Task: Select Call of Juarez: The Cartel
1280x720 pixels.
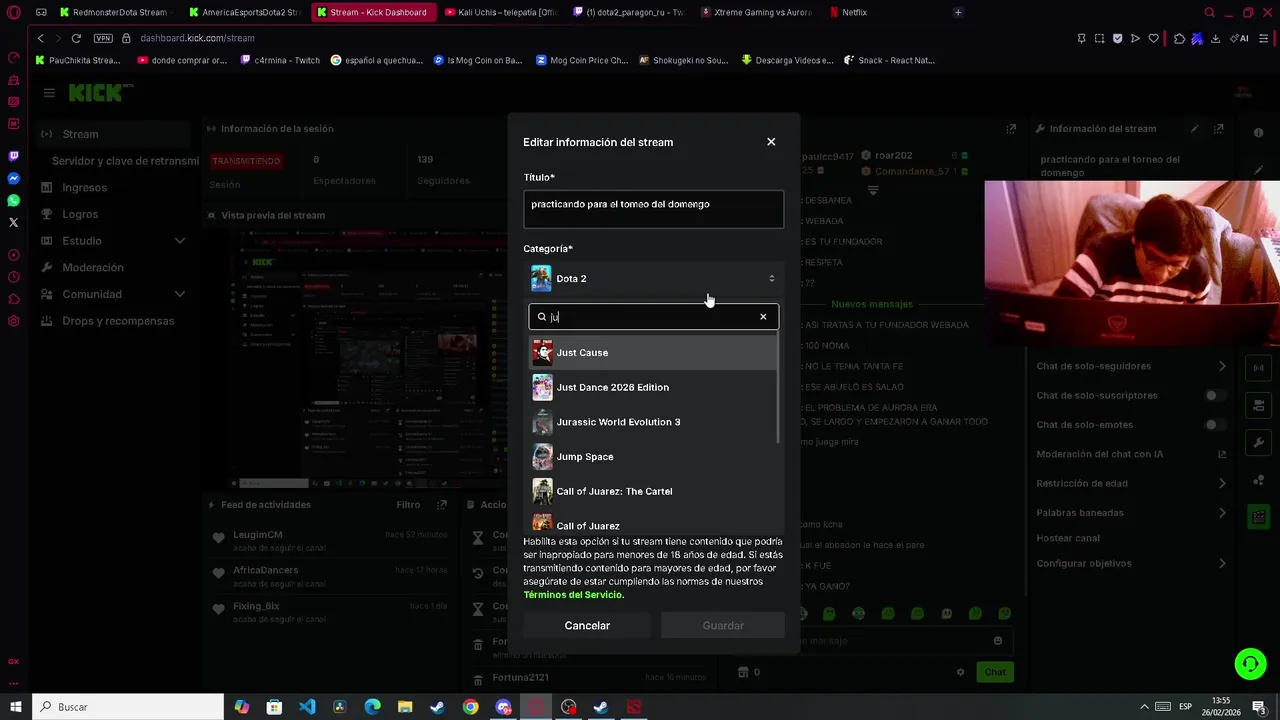Action: pos(653,491)
